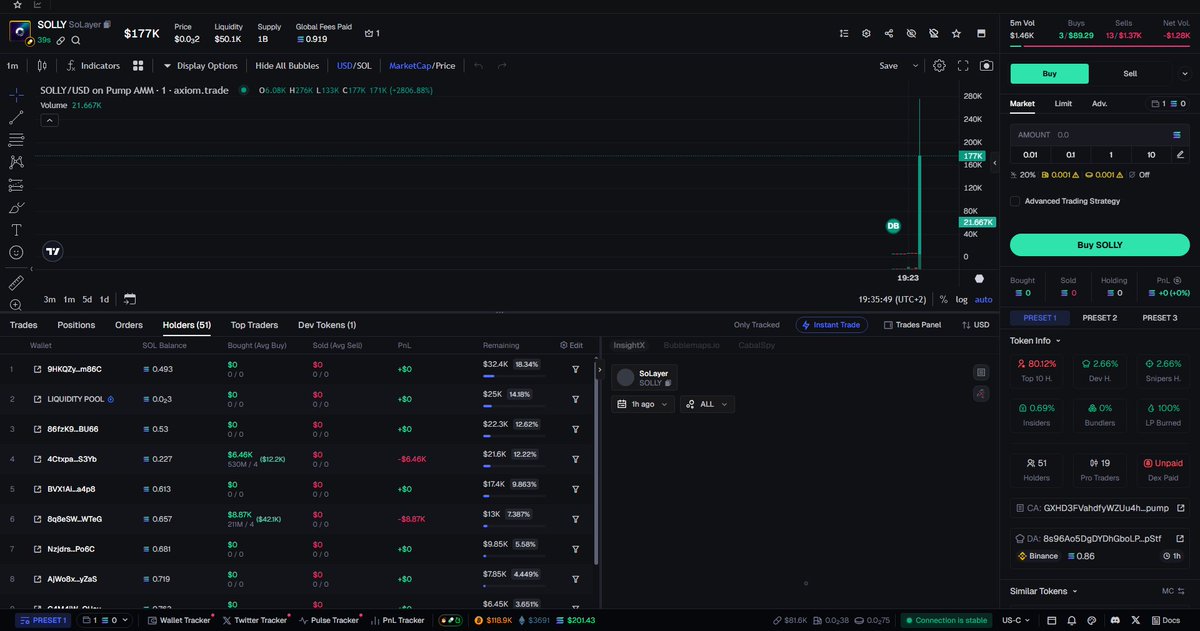Hide All Bubbles on chart
The width and height of the screenshot is (1200, 631).
pos(287,66)
